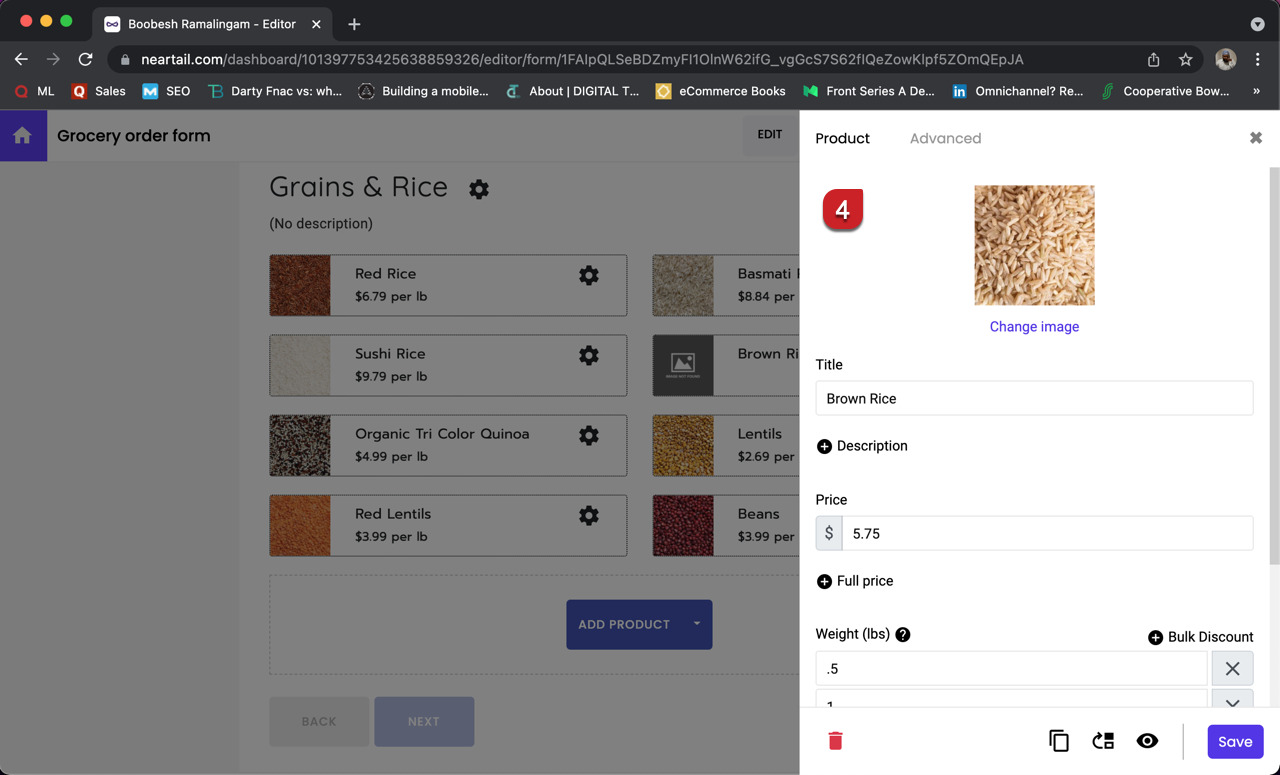Image resolution: width=1280 pixels, height=775 pixels.
Task: Switch to the Advanced tab
Action: point(945,138)
